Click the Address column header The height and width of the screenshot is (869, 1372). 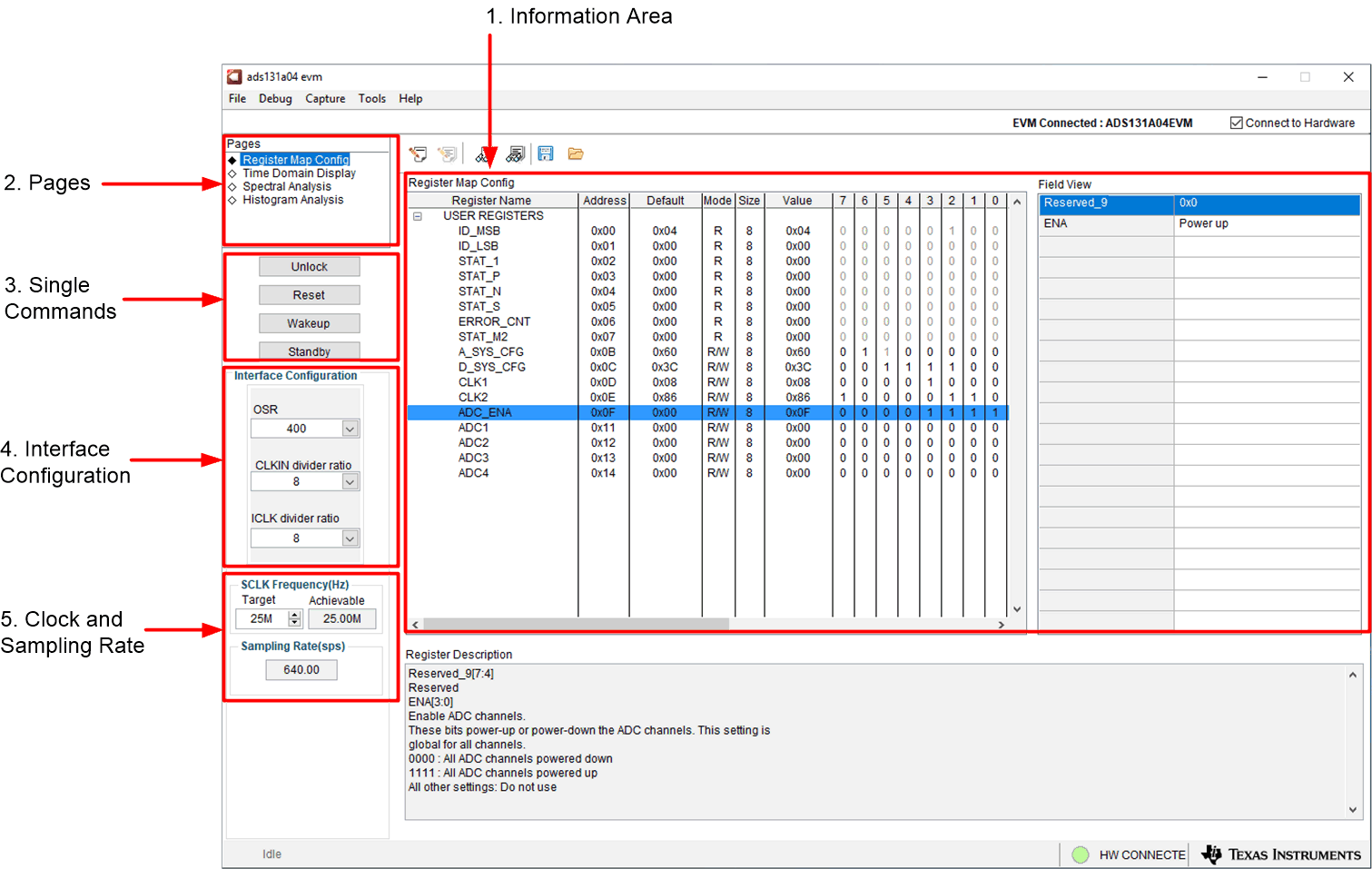(604, 201)
